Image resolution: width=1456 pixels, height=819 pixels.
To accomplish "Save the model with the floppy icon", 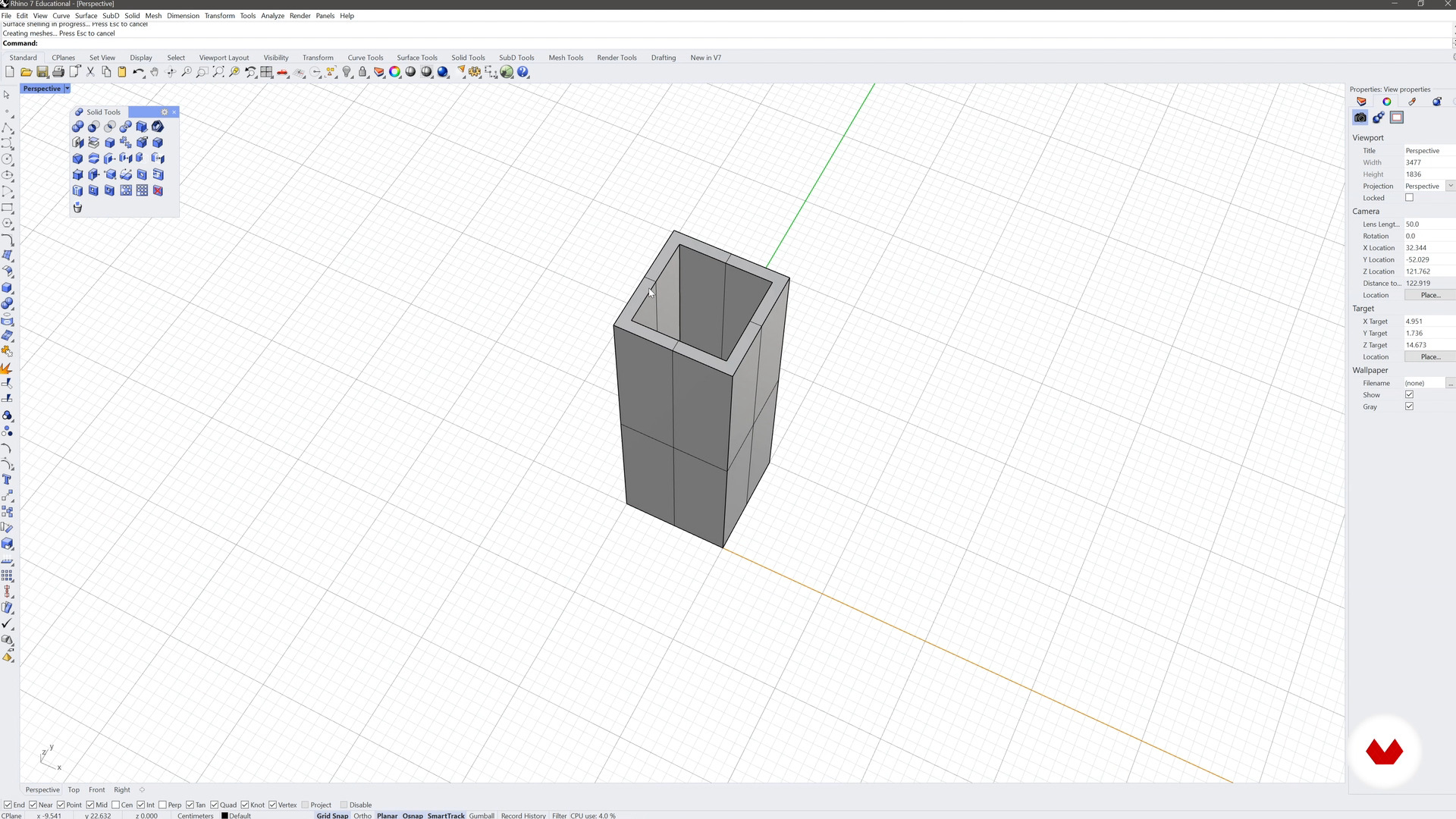I will pyautogui.click(x=42, y=72).
